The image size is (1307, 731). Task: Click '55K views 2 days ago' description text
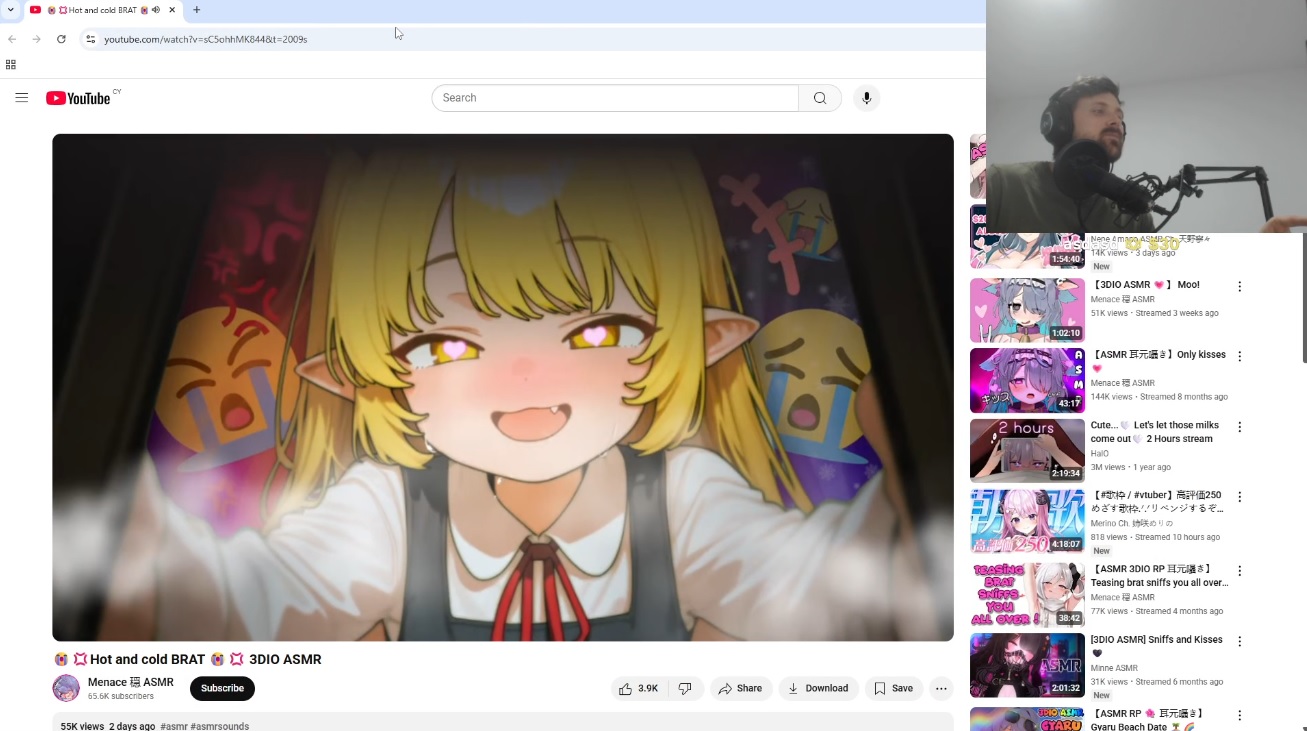(x=107, y=726)
